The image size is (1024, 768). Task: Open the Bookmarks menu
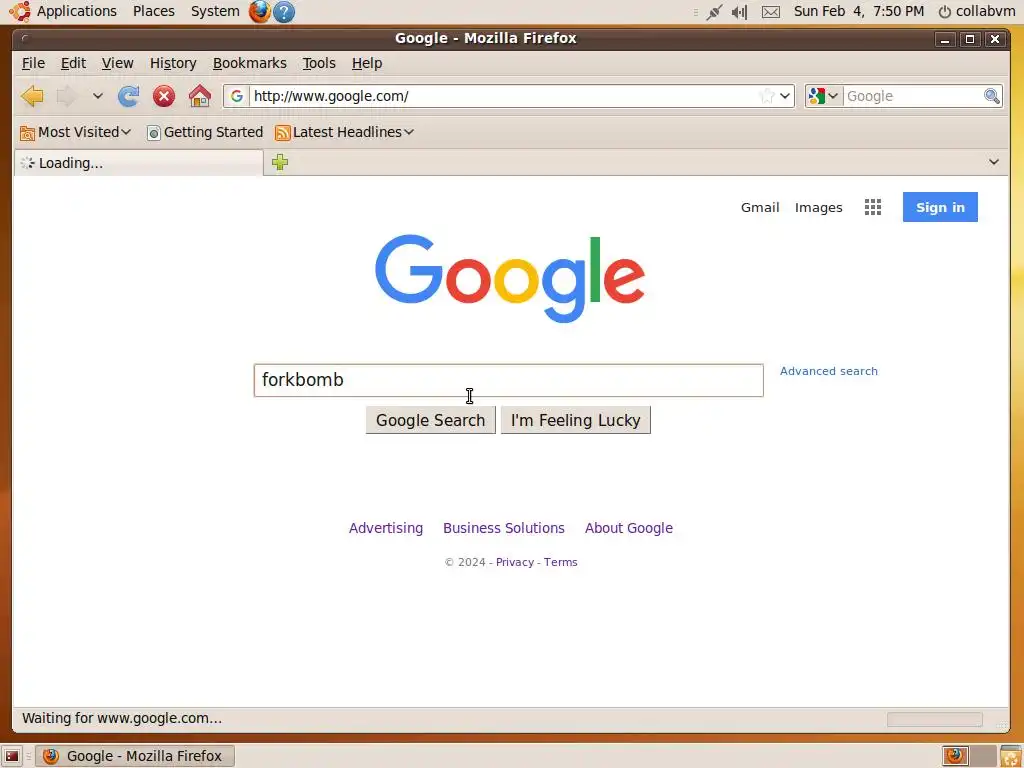coord(249,63)
